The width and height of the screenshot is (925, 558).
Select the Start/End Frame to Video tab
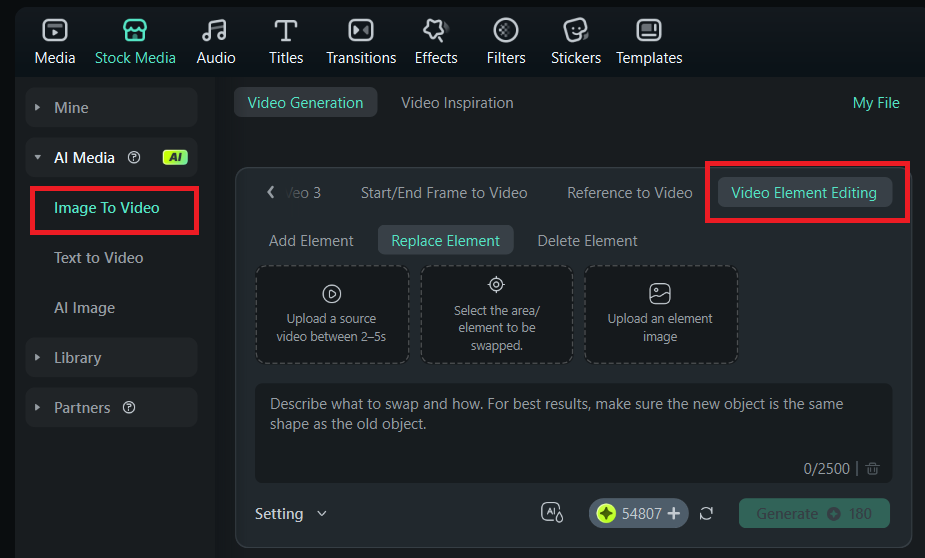(444, 193)
